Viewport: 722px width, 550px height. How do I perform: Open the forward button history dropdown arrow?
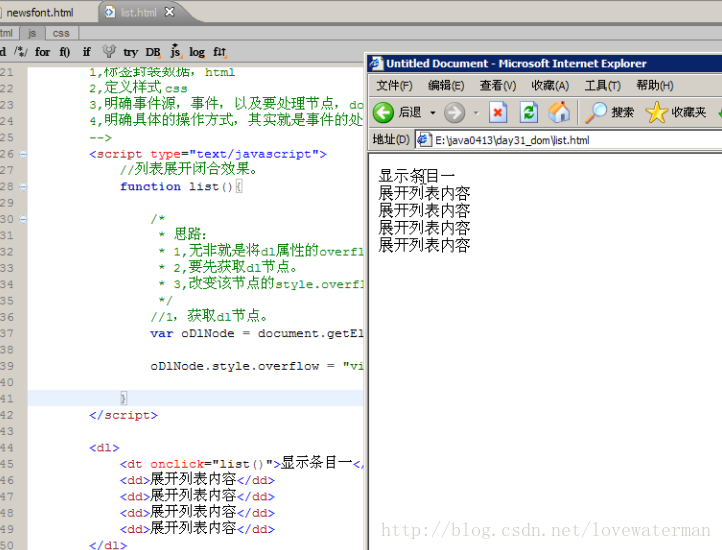[476, 112]
